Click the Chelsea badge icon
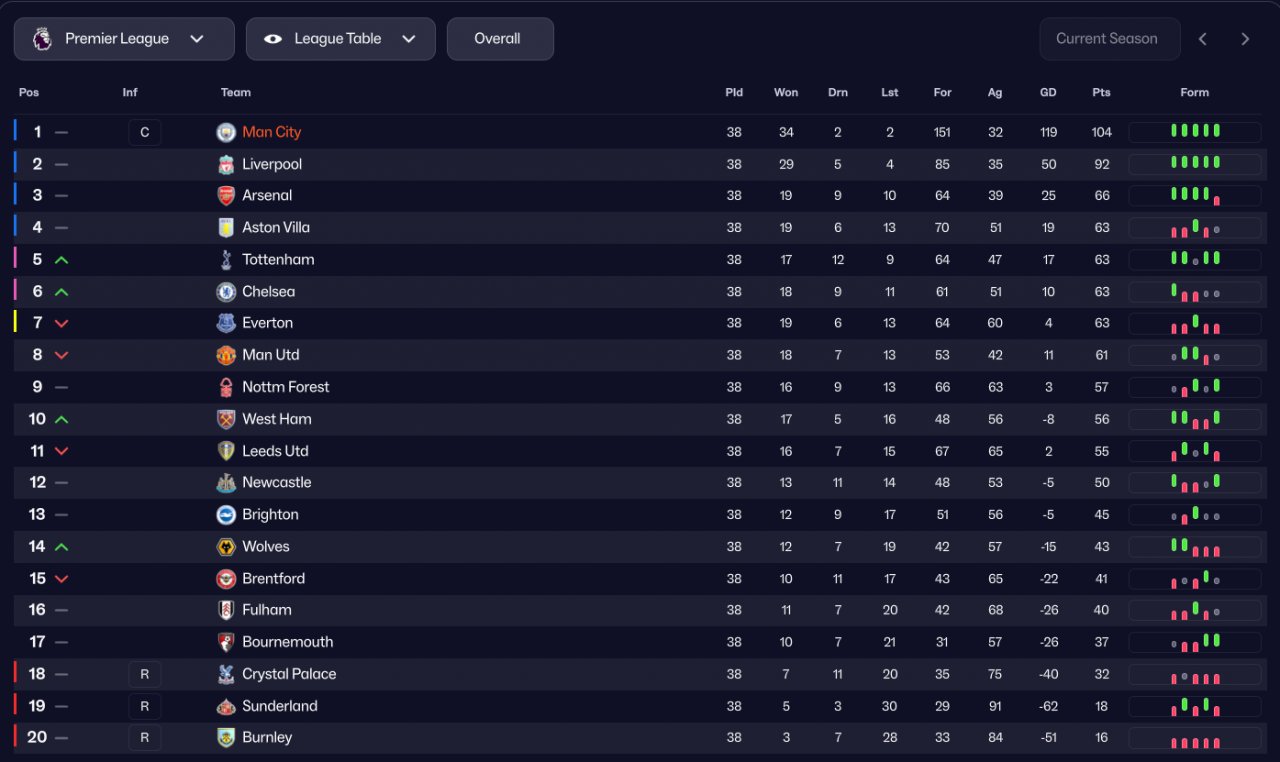Viewport: 1280px width, 762px height. pos(226,292)
